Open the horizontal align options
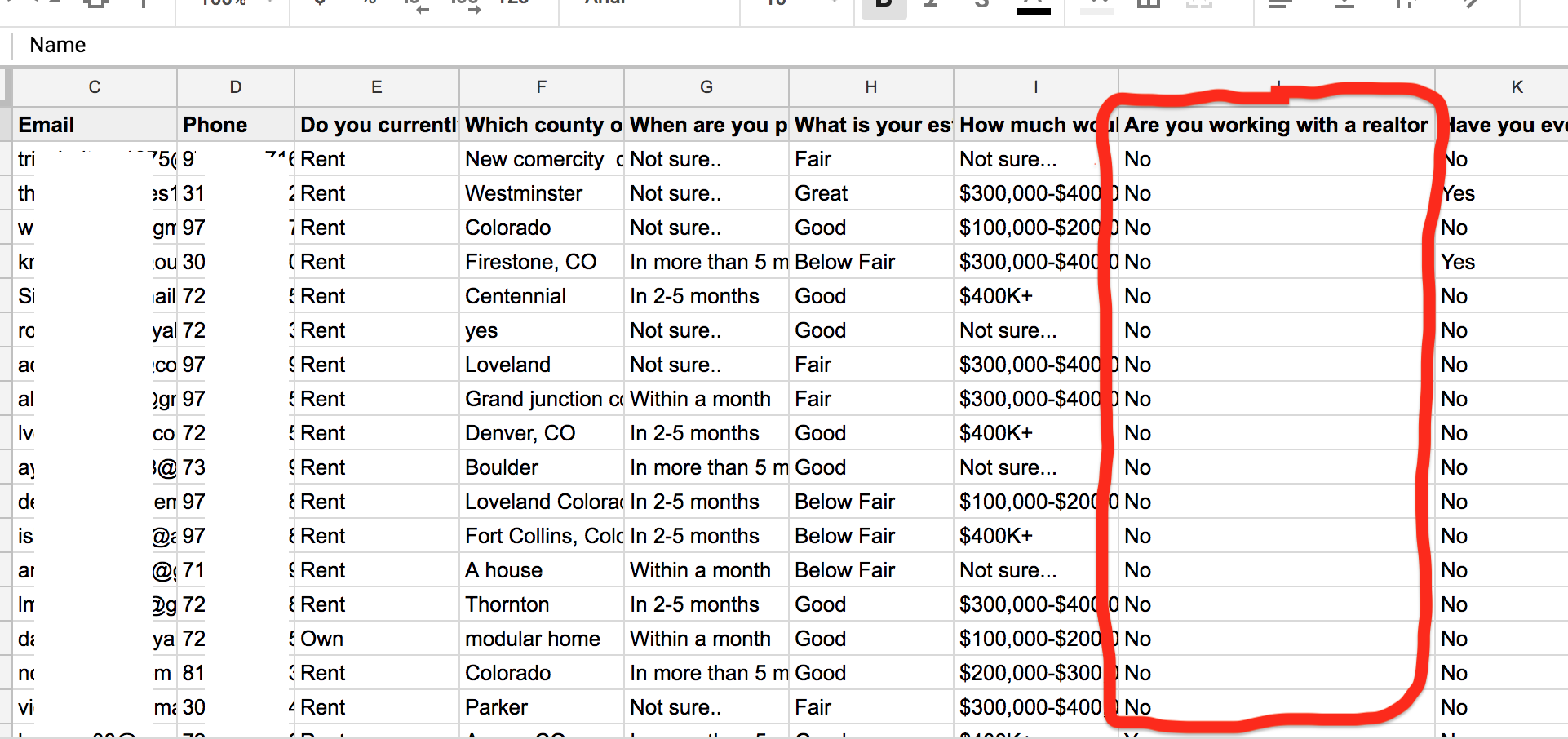 1281,5
